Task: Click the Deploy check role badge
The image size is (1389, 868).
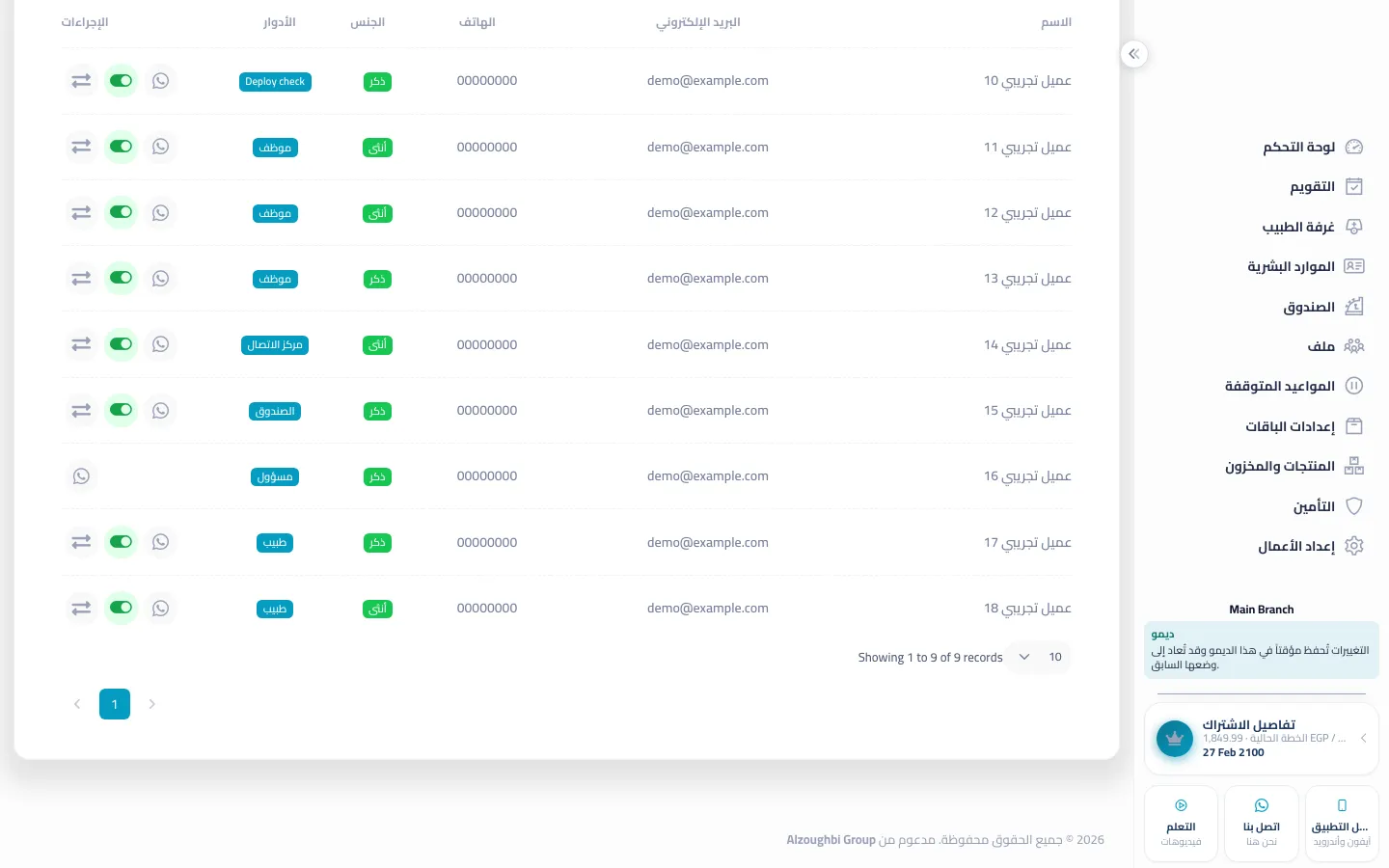Action: point(275,82)
